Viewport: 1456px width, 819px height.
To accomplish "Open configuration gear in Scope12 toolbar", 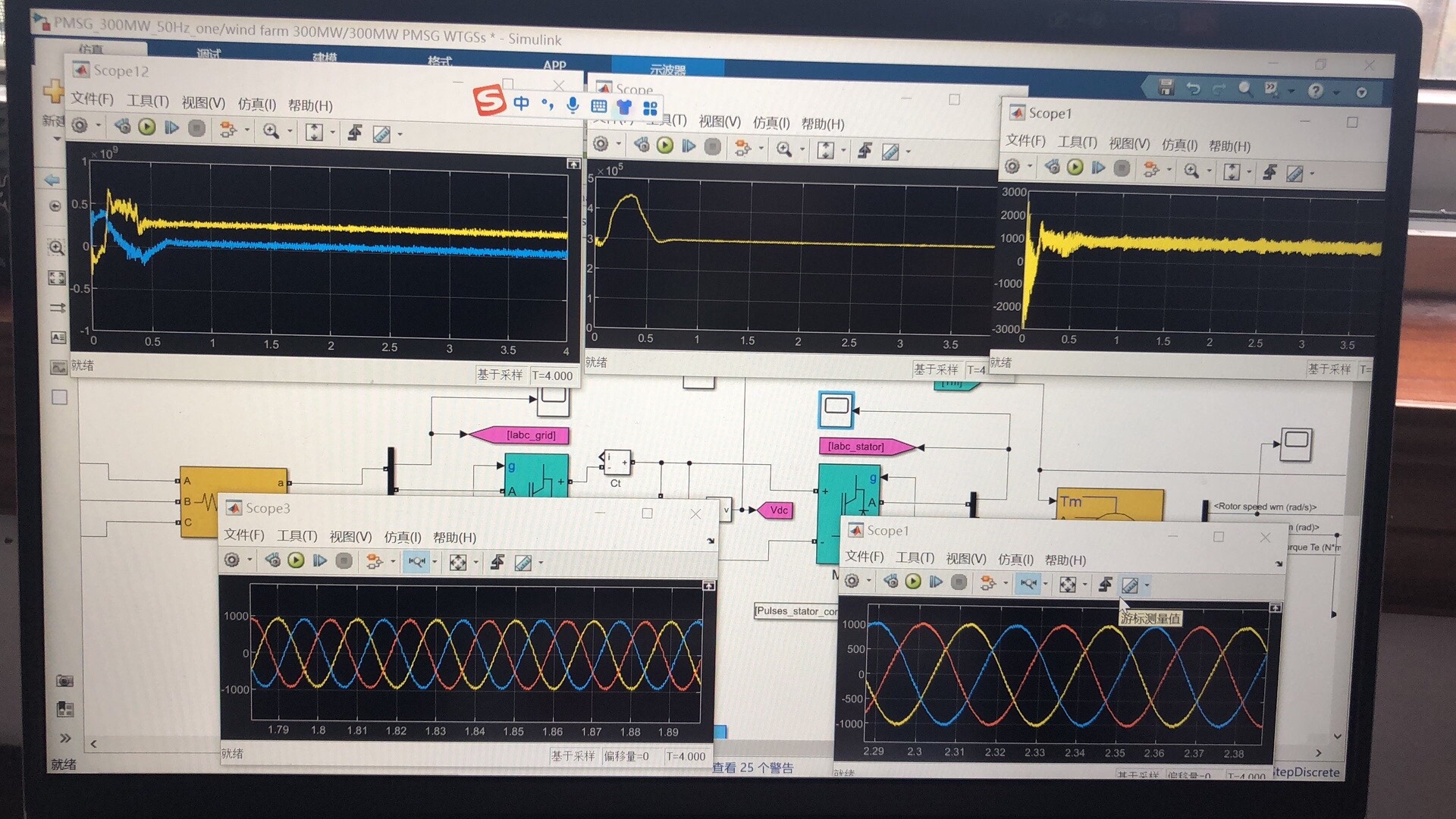I will point(80,126).
